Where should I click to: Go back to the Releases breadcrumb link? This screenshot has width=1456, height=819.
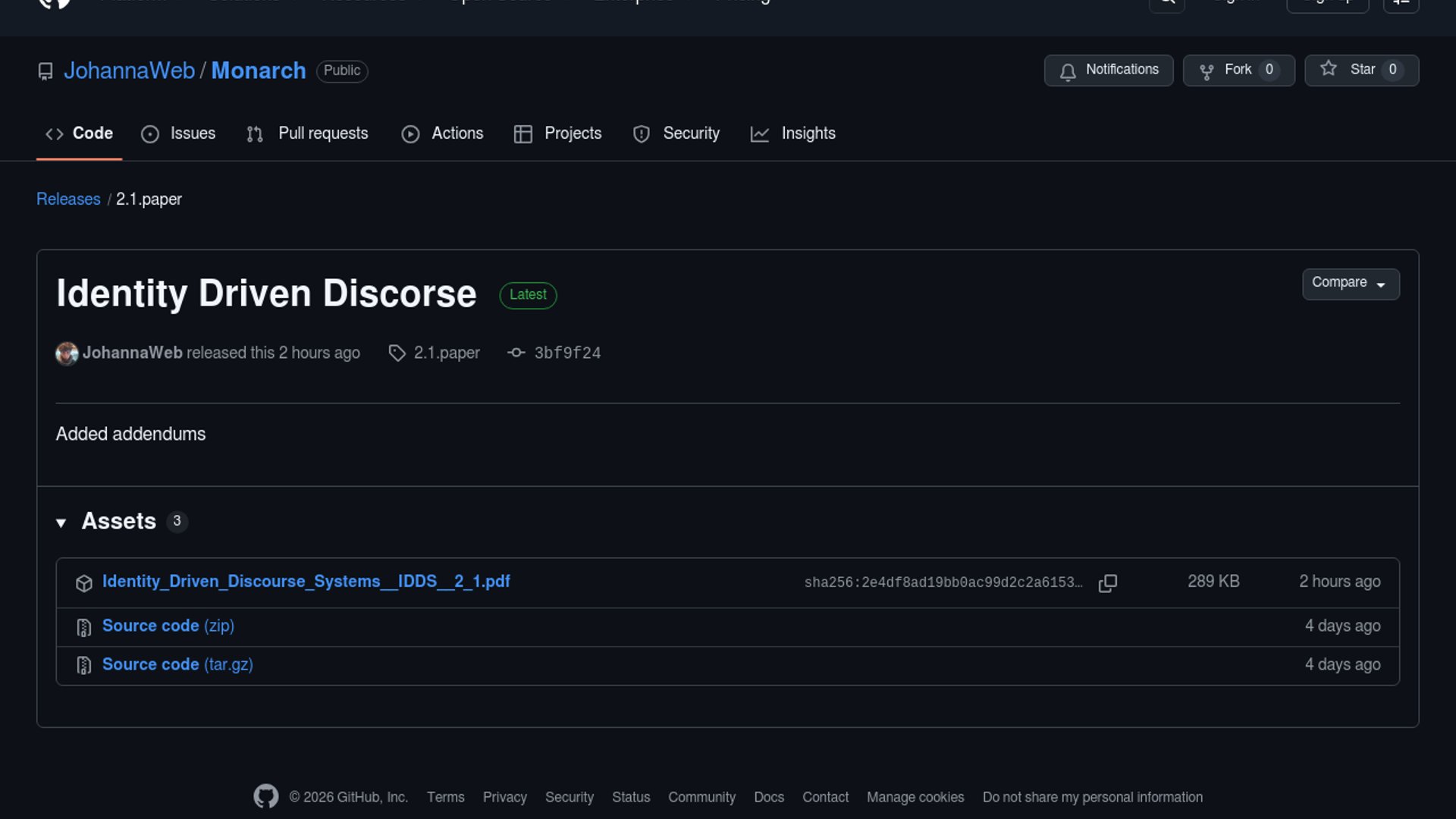click(68, 199)
